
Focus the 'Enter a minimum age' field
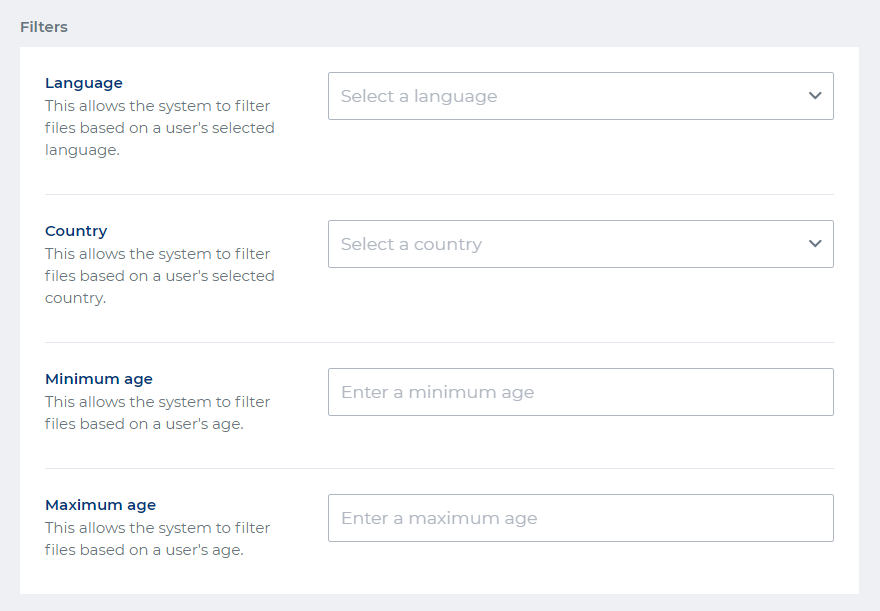[580, 392]
